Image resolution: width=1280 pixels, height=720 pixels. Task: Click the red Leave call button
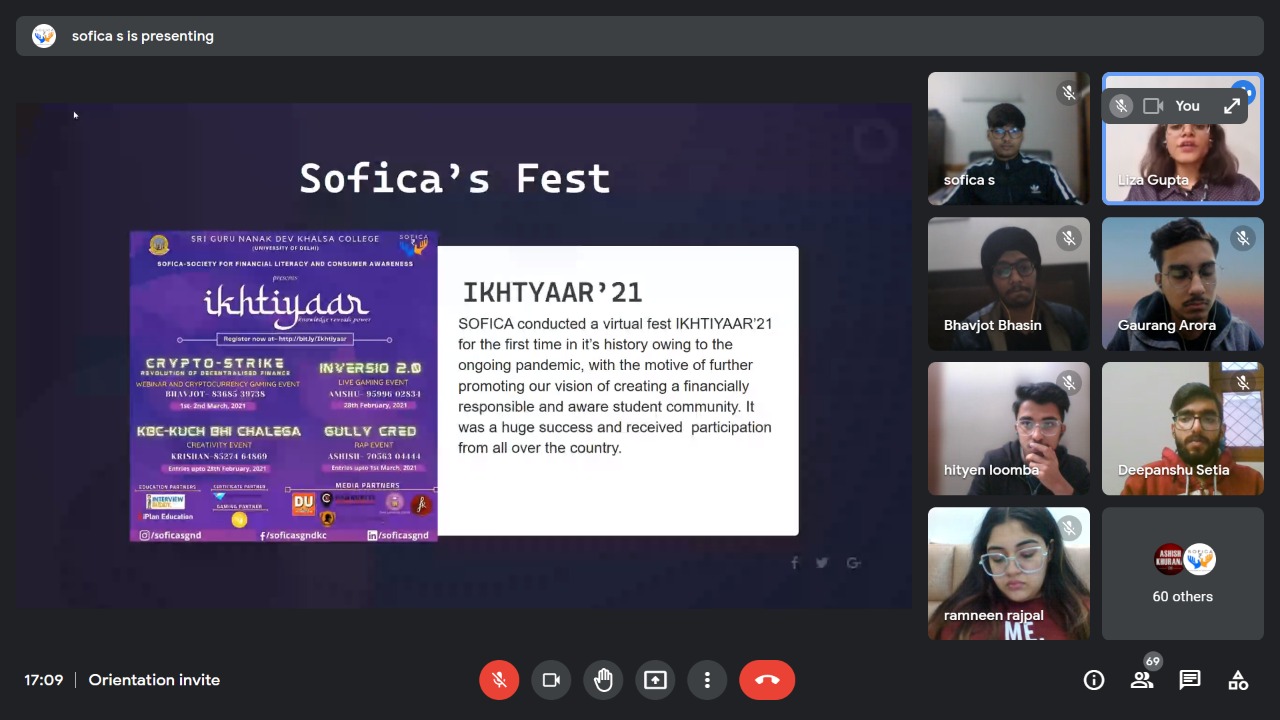tap(767, 680)
